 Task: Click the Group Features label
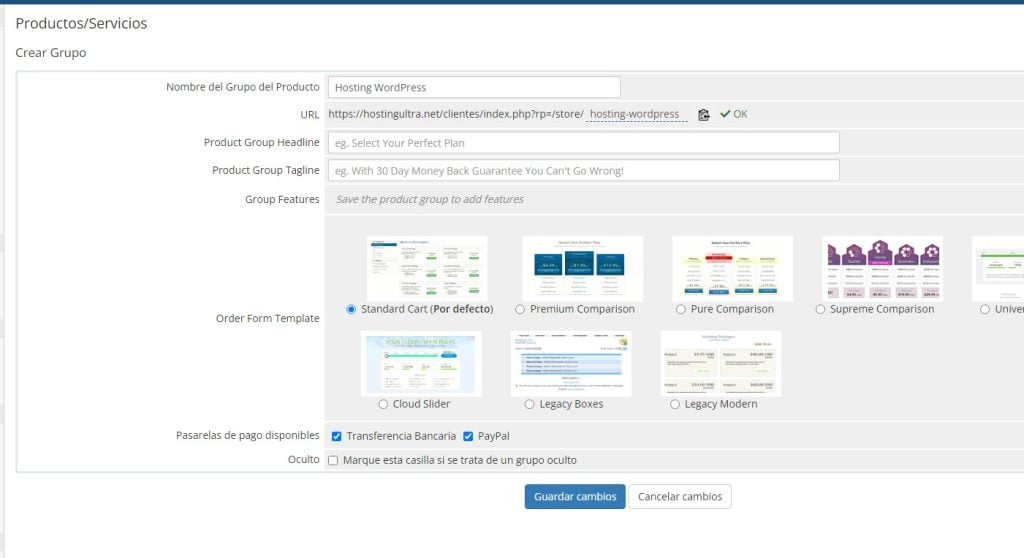pos(282,199)
